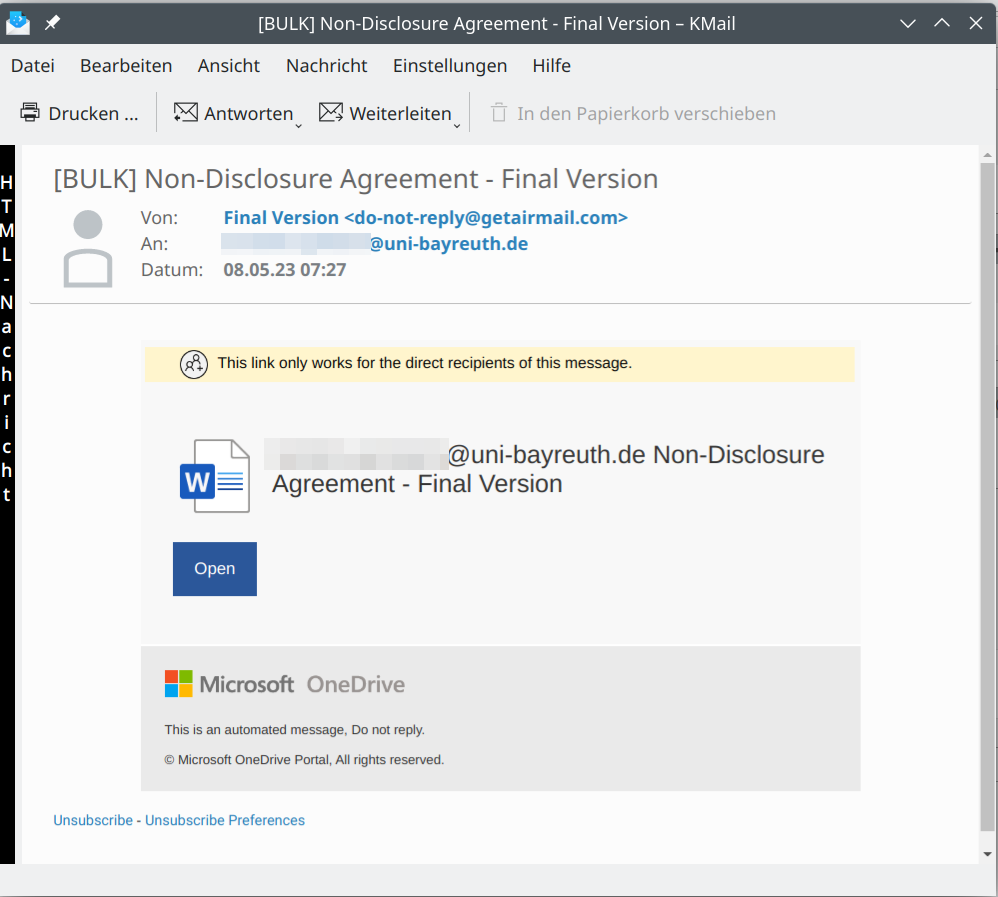The height and width of the screenshot is (897, 998).
Task: Click the Word document icon
Action: (x=214, y=477)
